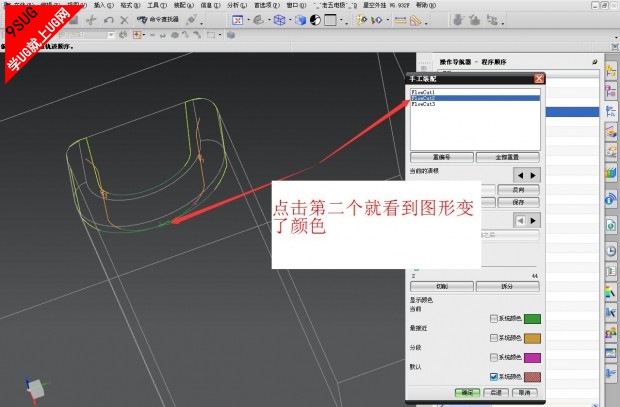This screenshot has width=620, height=407.
Task: Expand the Fit view dropdown arrow
Action: coord(248,20)
